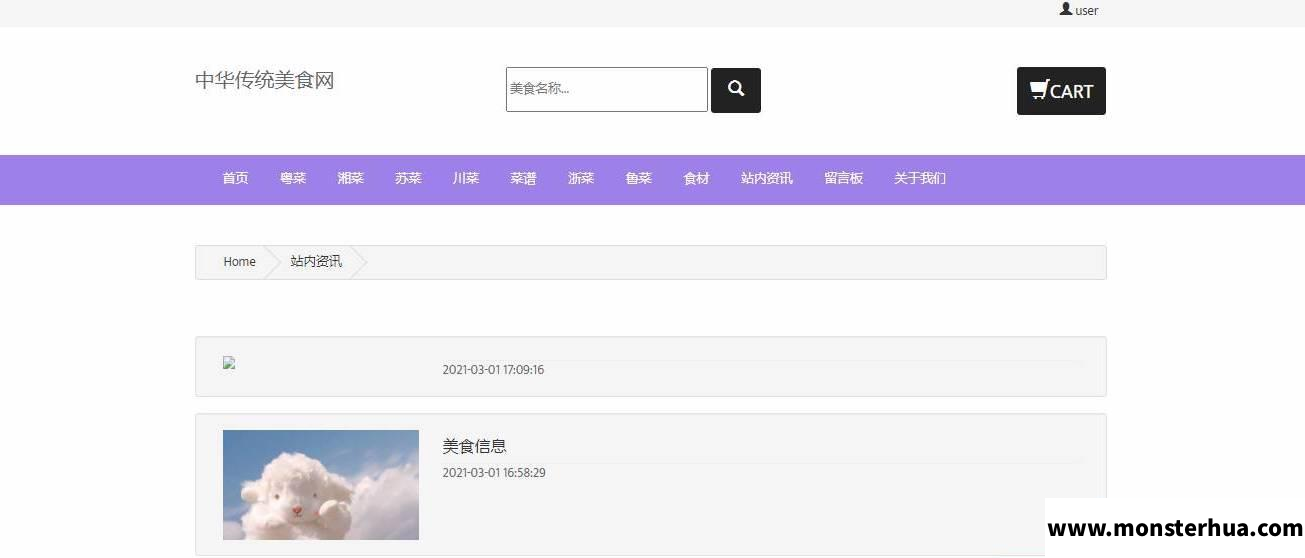This screenshot has height=558, width=1305.
Task: Select the 鲁菜 menu item
Action: 639,179
